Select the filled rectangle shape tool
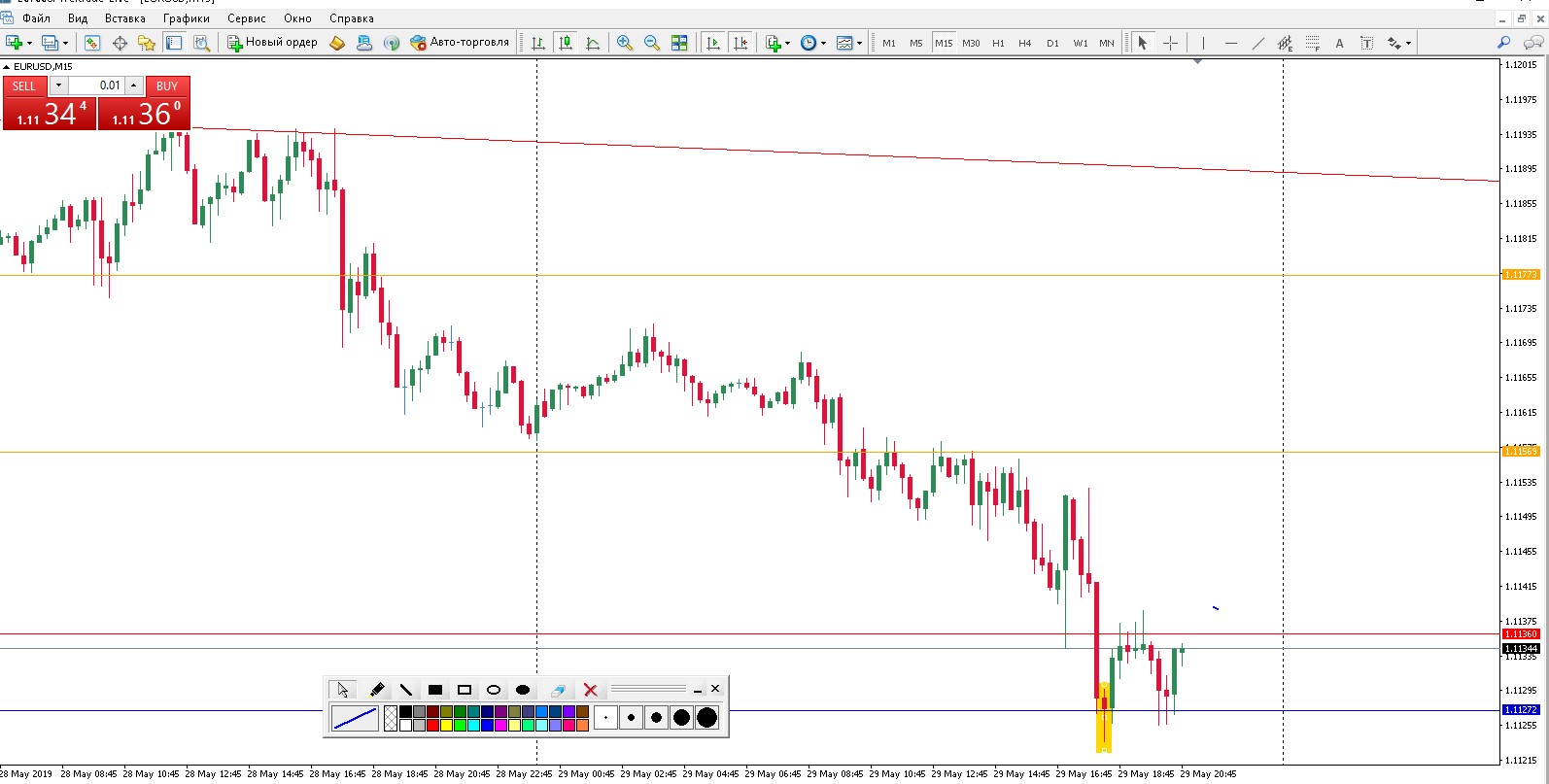Viewport: 1549px width, 784px height. 435,690
